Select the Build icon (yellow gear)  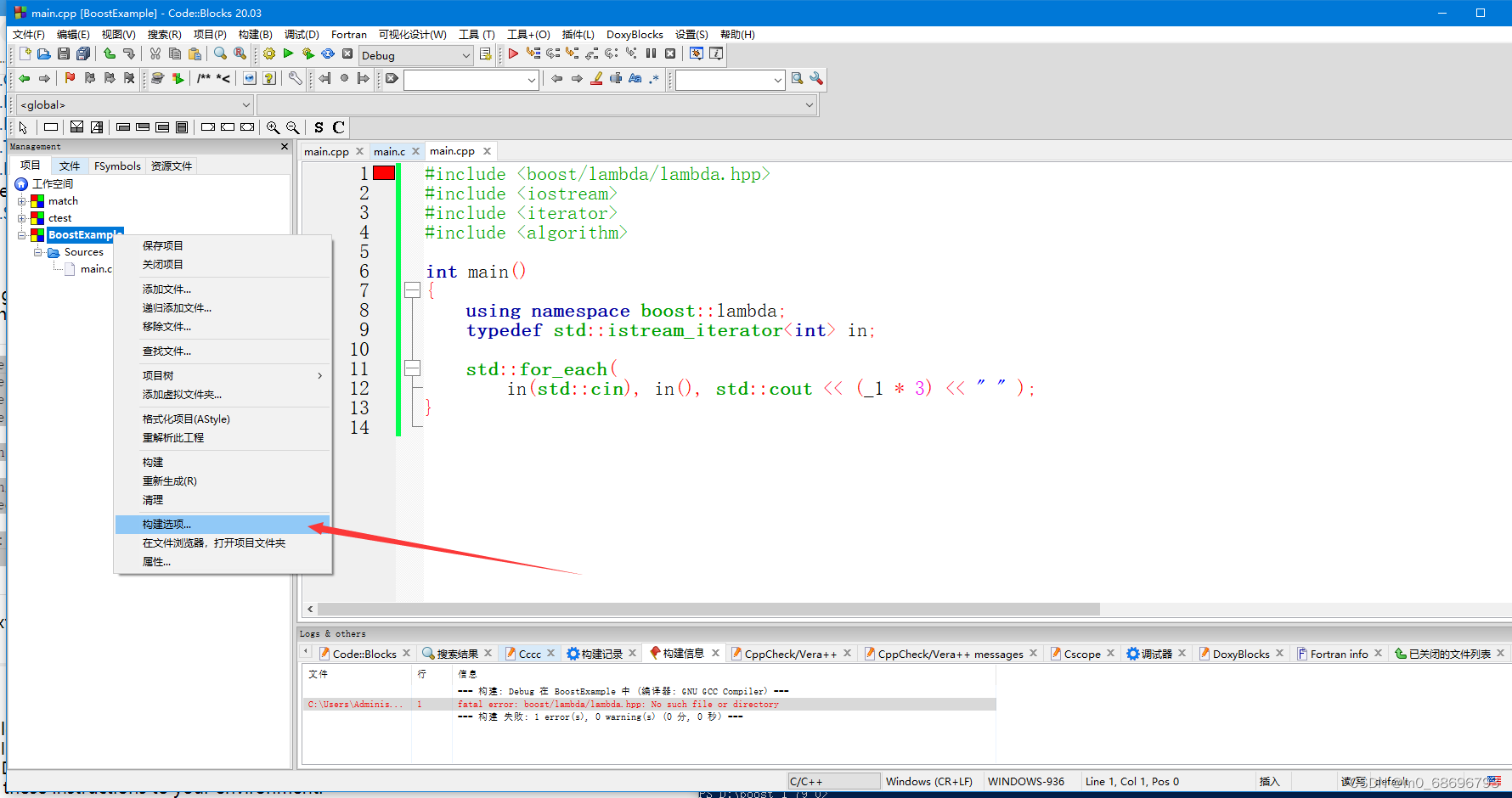pyautogui.click(x=268, y=53)
